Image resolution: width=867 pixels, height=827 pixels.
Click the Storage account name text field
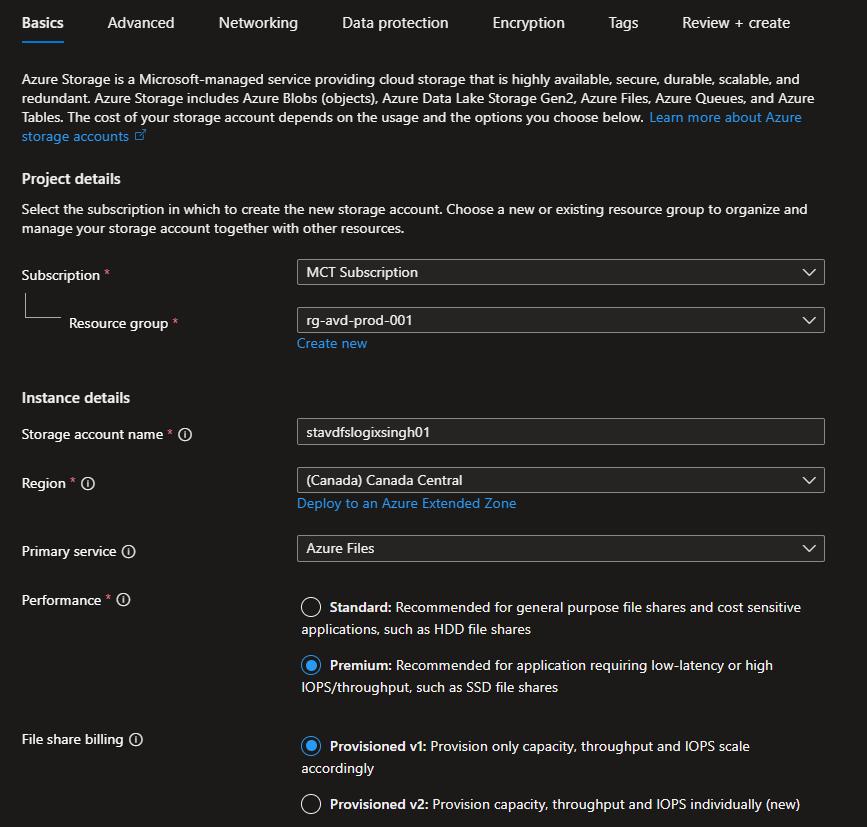coord(560,431)
